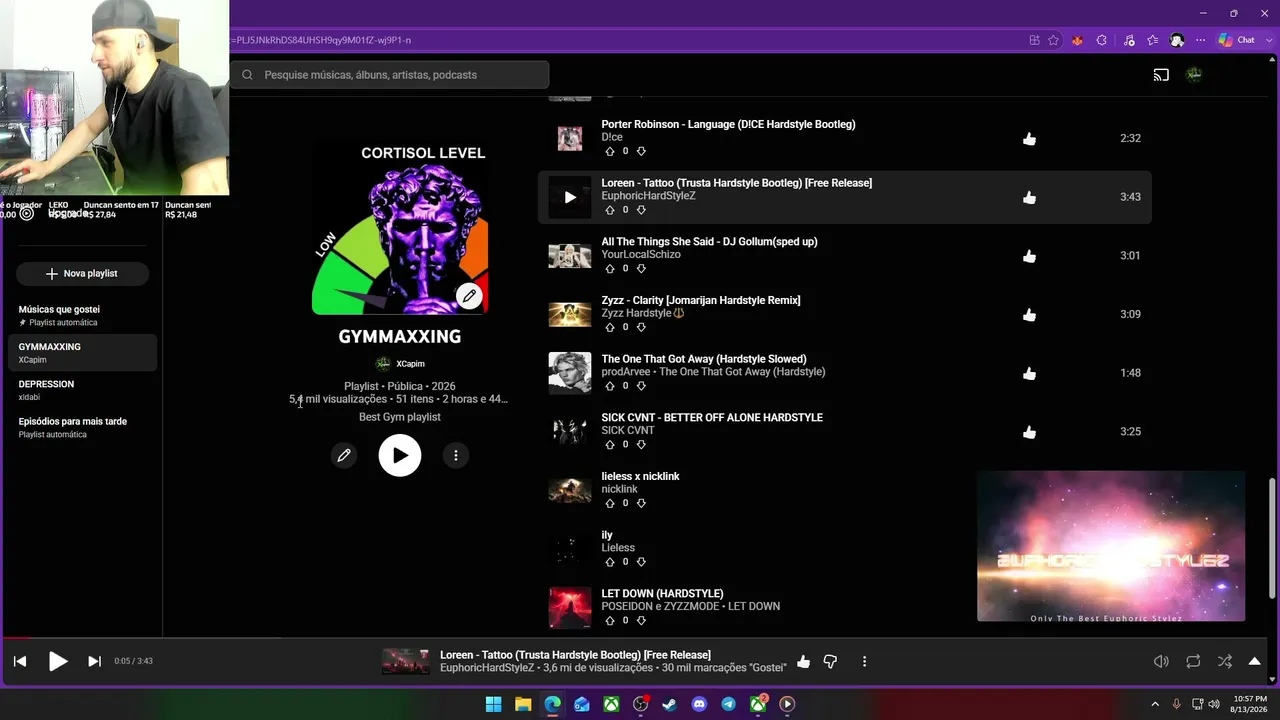Show hidden system tray icons chevron
This screenshot has height=720, width=1280.
click(1155, 704)
